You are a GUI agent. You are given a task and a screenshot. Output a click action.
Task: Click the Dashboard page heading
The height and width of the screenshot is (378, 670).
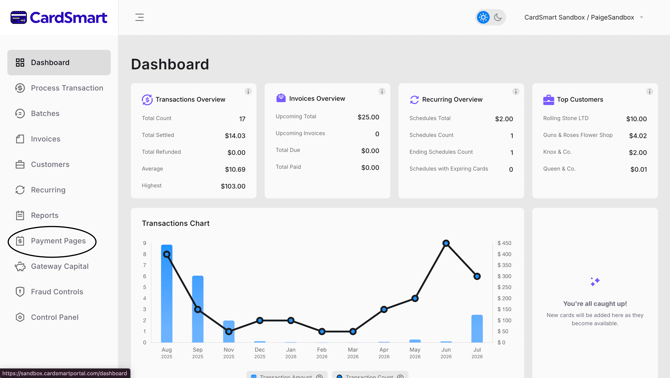click(x=170, y=64)
